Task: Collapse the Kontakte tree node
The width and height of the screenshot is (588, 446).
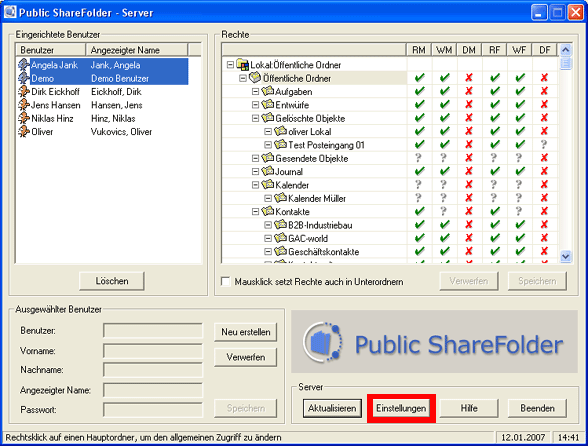Action: [x=255, y=212]
